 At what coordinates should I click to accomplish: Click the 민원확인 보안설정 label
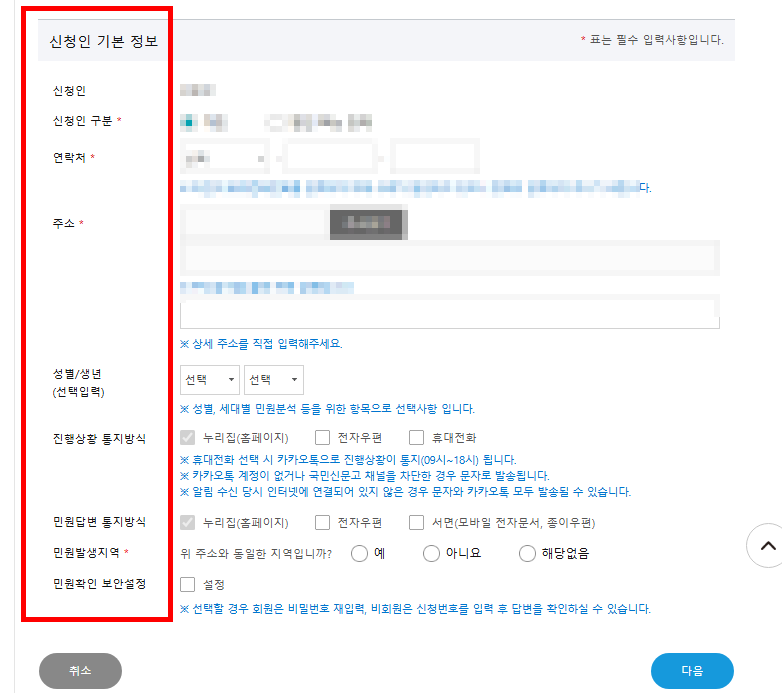(x=99, y=584)
